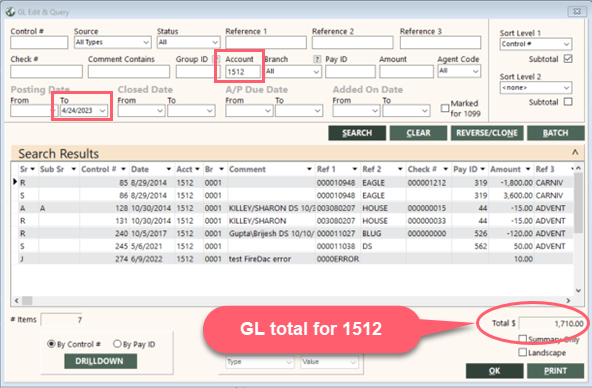This screenshot has height=388, width=592.
Task: Open the Check # column header filter
Action: tap(446, 169)
